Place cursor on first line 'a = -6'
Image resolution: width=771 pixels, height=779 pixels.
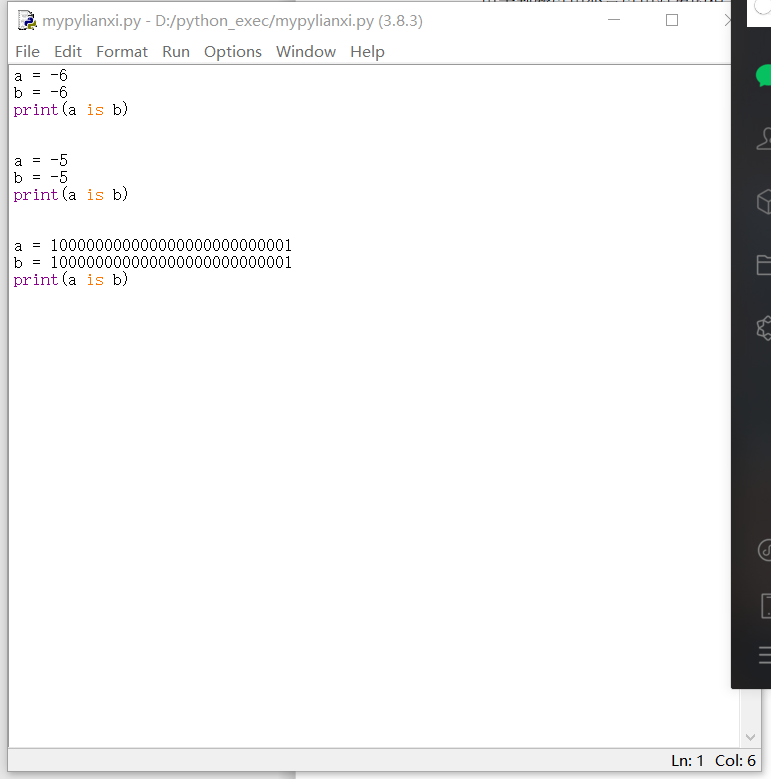click(41, 76)
